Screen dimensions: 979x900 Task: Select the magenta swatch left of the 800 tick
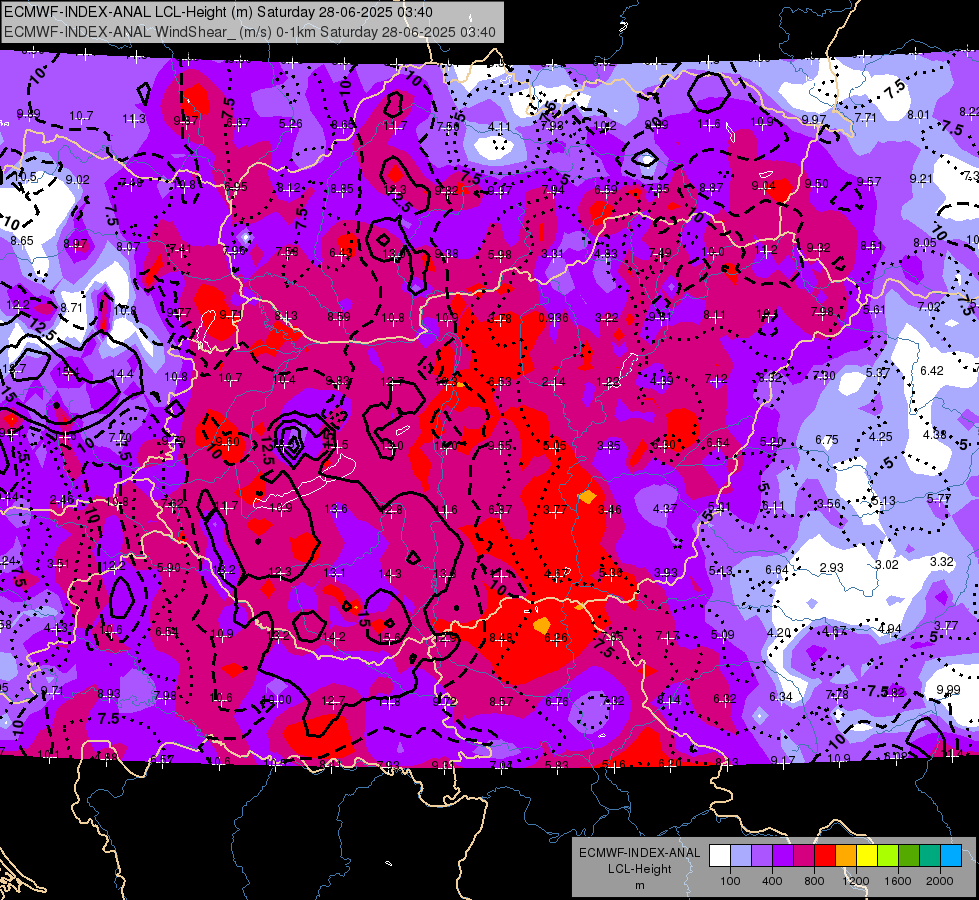tap(804, 856)
